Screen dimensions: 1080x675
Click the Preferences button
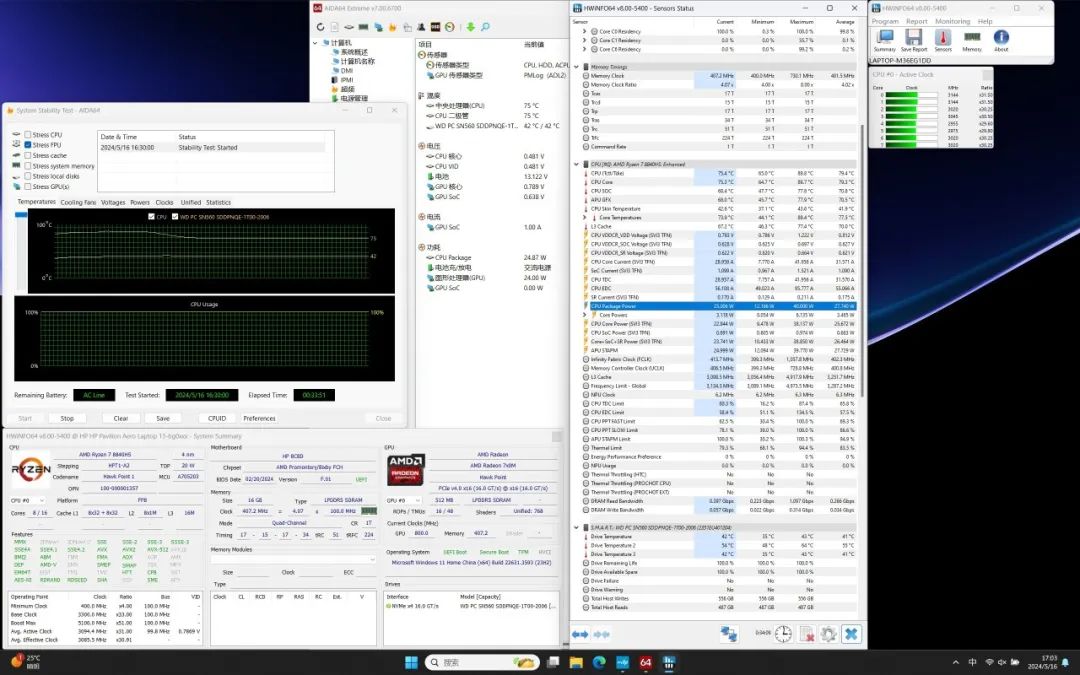pos(259,418)
